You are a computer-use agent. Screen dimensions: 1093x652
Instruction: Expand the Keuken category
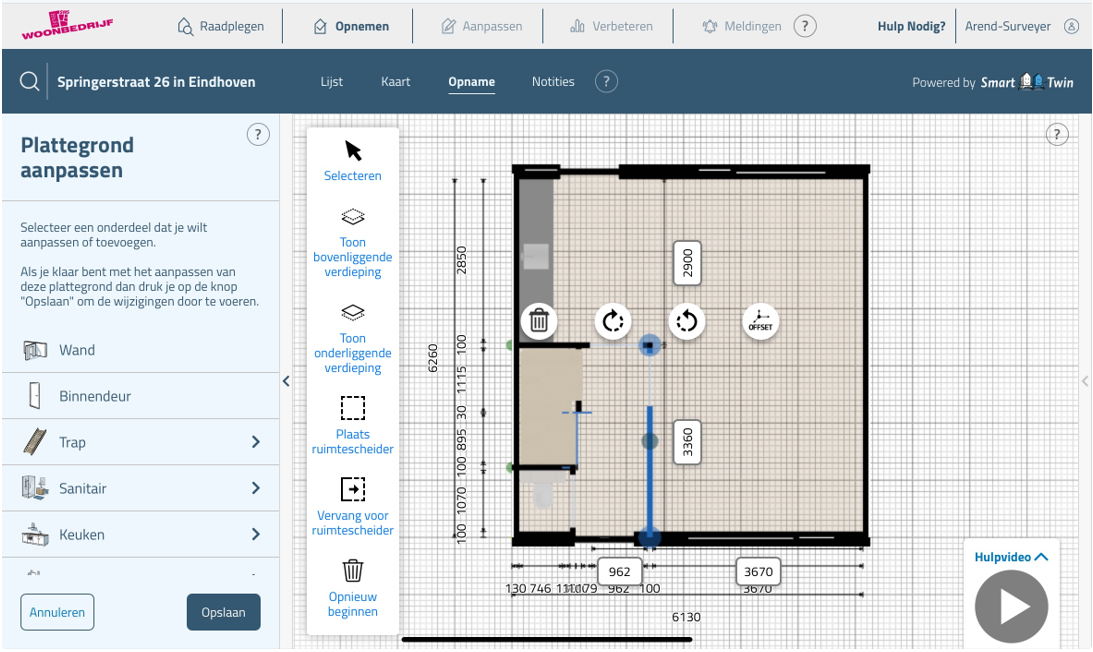tap(255, 534)
